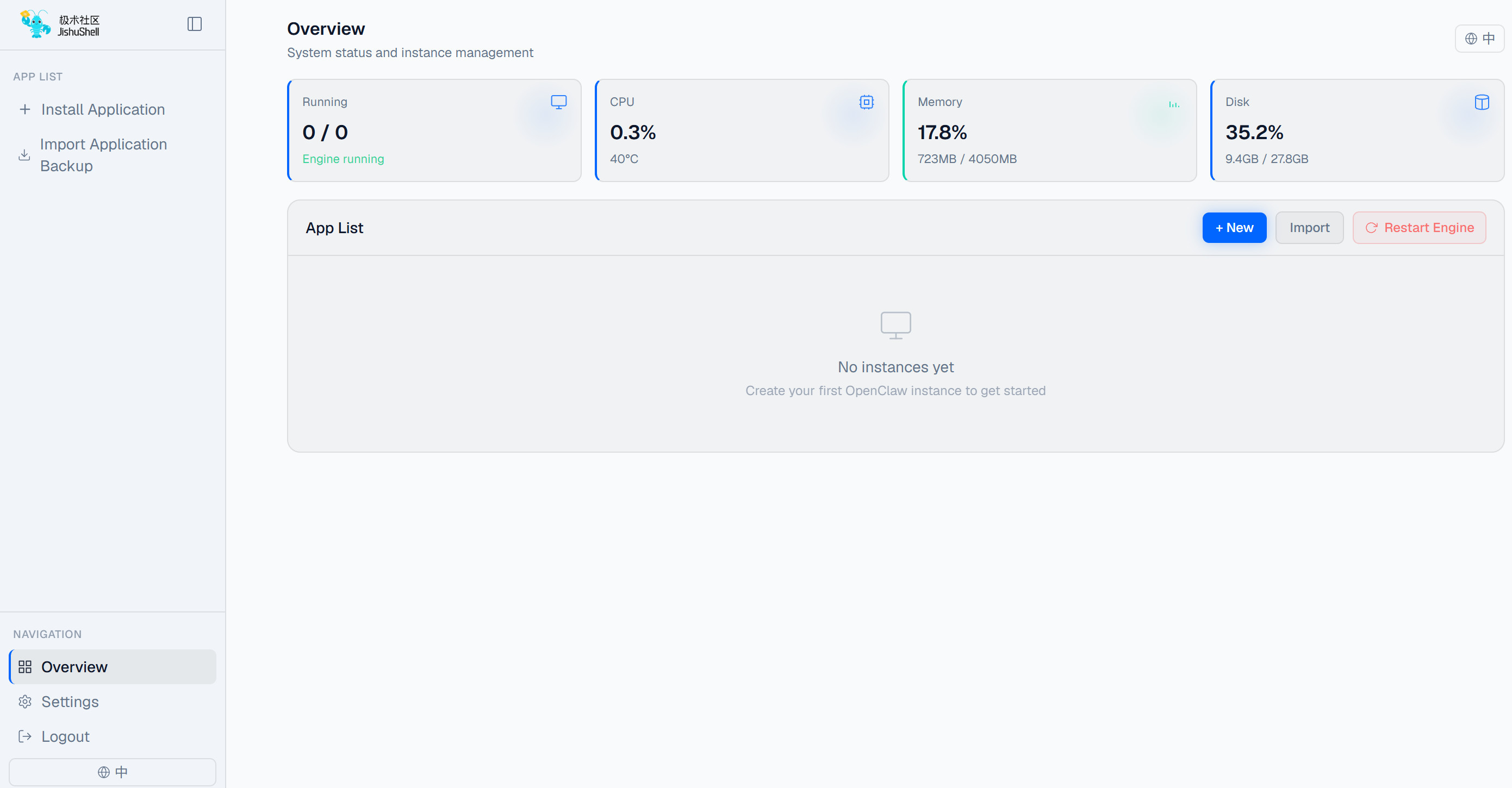Screen dimensions: 1512x788
Task: Click the 'Engine running' status text
Action: tap(343, 159)
